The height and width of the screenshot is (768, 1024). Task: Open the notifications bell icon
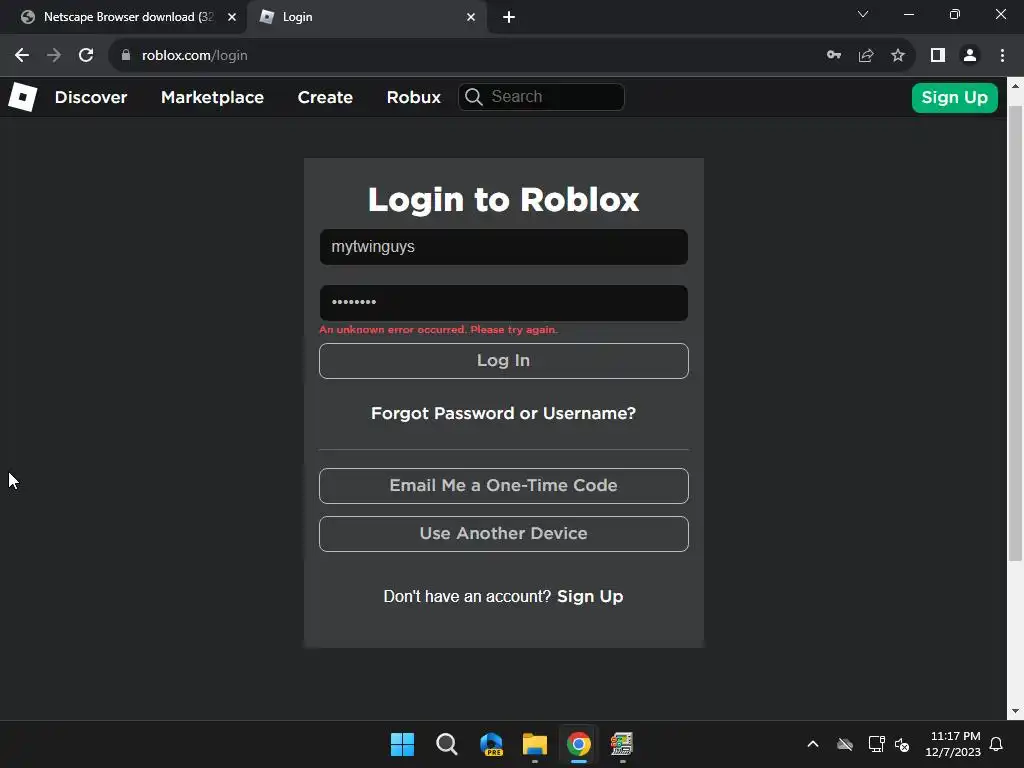(996, 744)
